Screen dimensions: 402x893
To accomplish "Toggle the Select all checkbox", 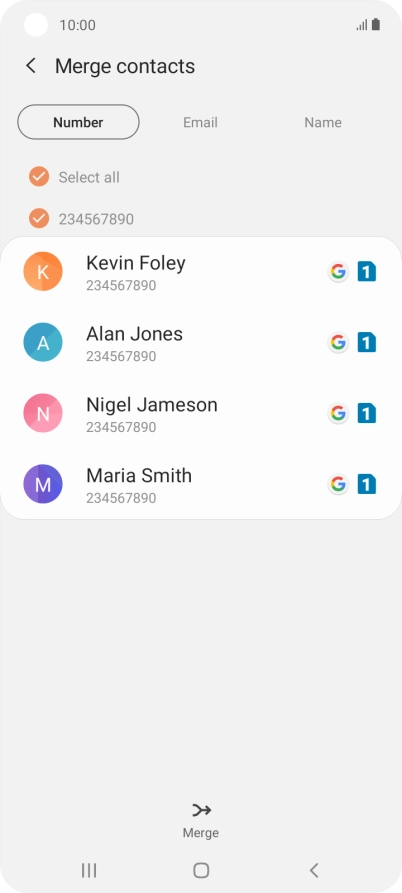I will click(39, 177).
